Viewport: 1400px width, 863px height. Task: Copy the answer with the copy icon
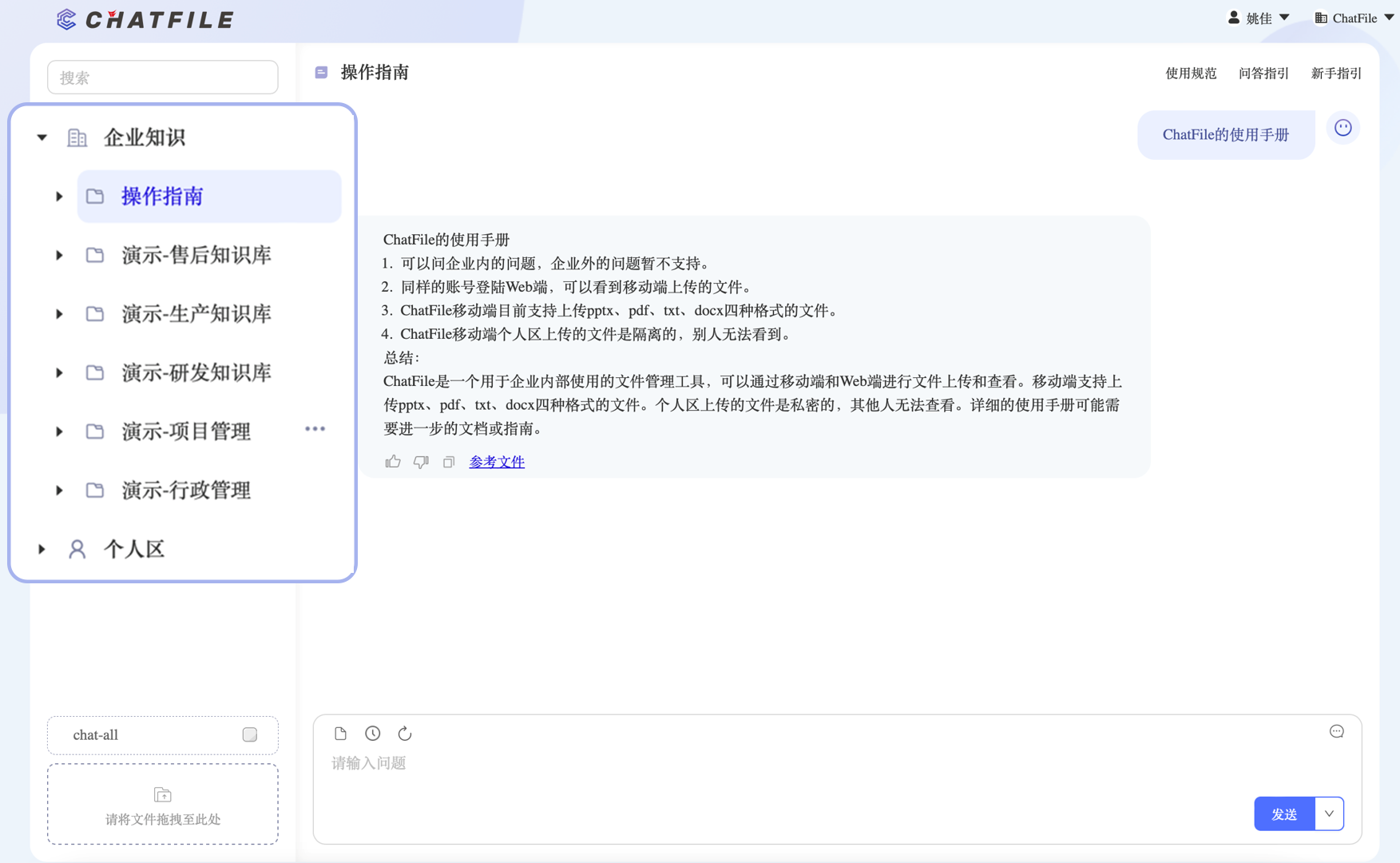tap(449, 462)
